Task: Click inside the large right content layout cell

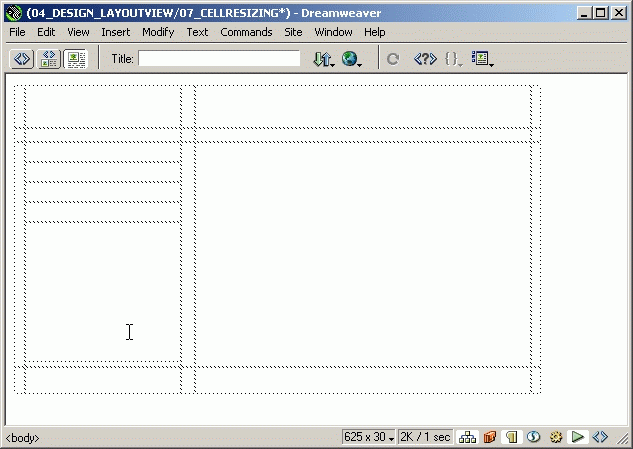Action: tap(363, 254)
